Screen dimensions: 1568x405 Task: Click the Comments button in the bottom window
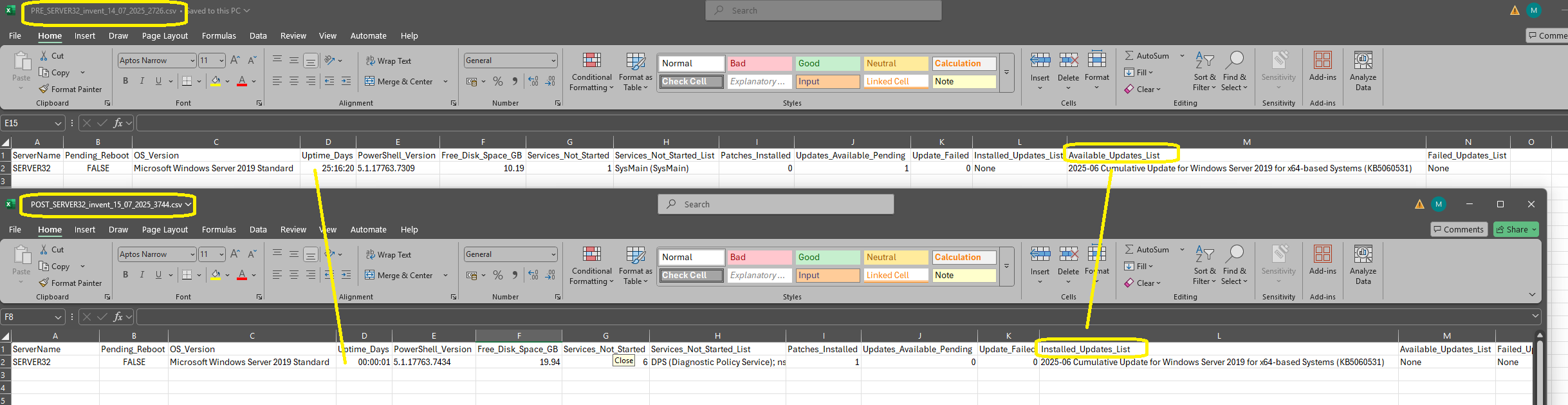click(x=1458, y=230)
